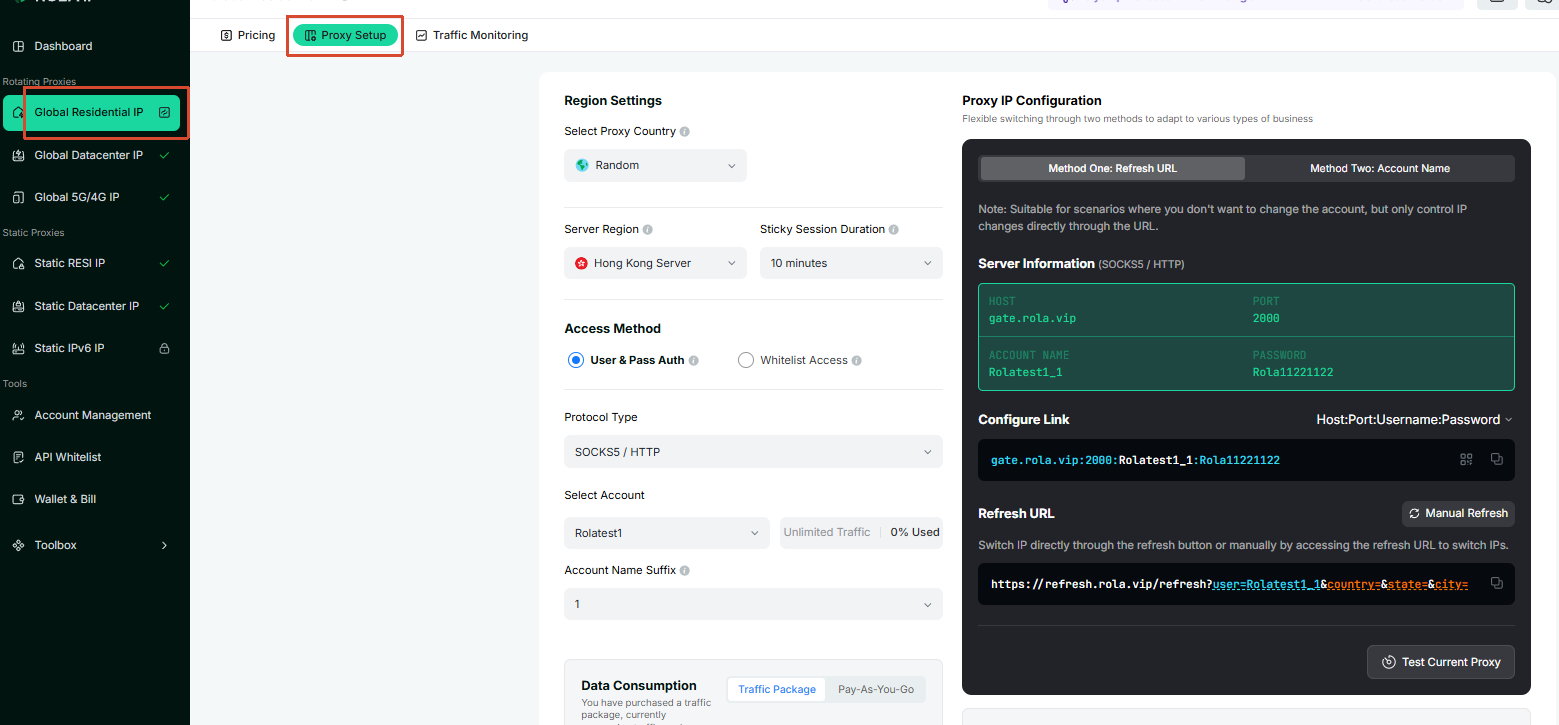
Task: Switch to Pay-As-You-Go tab
Action: 876,689
